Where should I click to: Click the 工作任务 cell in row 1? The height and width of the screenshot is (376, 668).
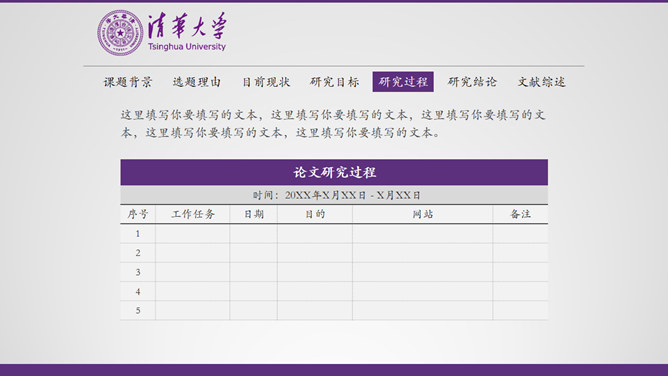coord(193,234)
